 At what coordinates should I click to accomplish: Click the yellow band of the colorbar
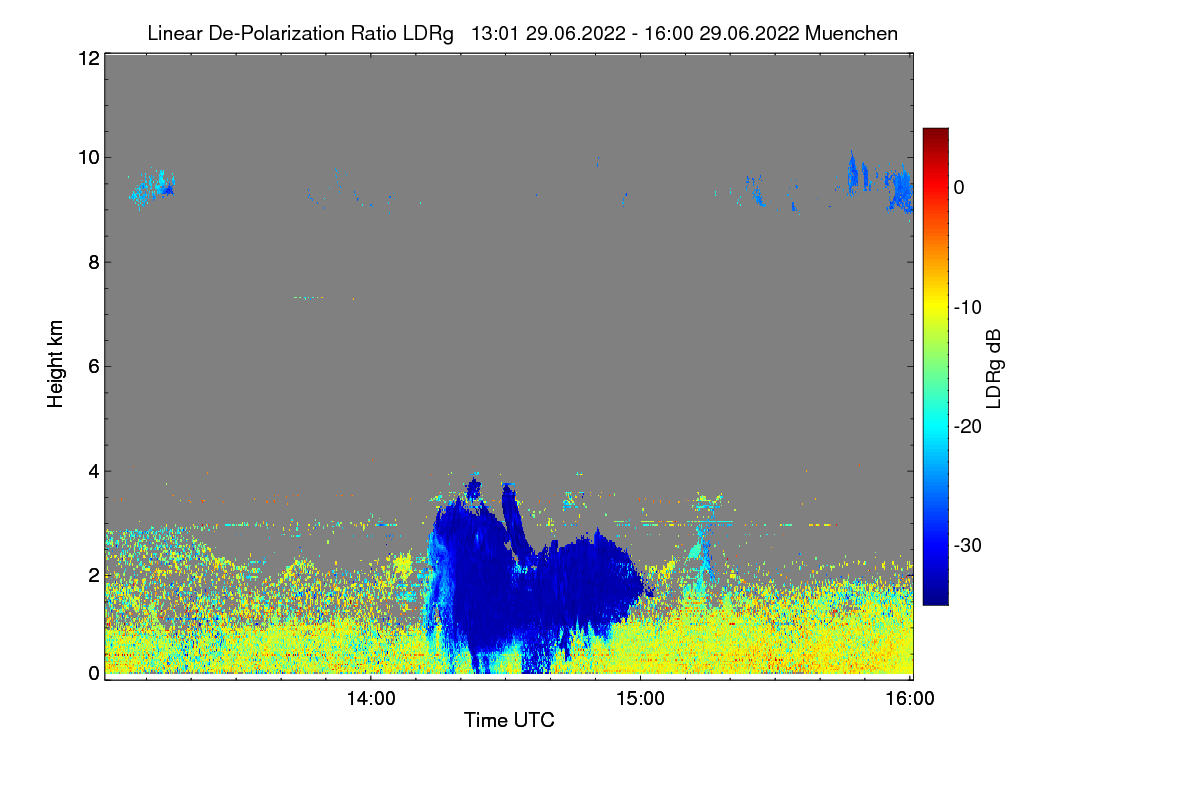pos(935,307)
